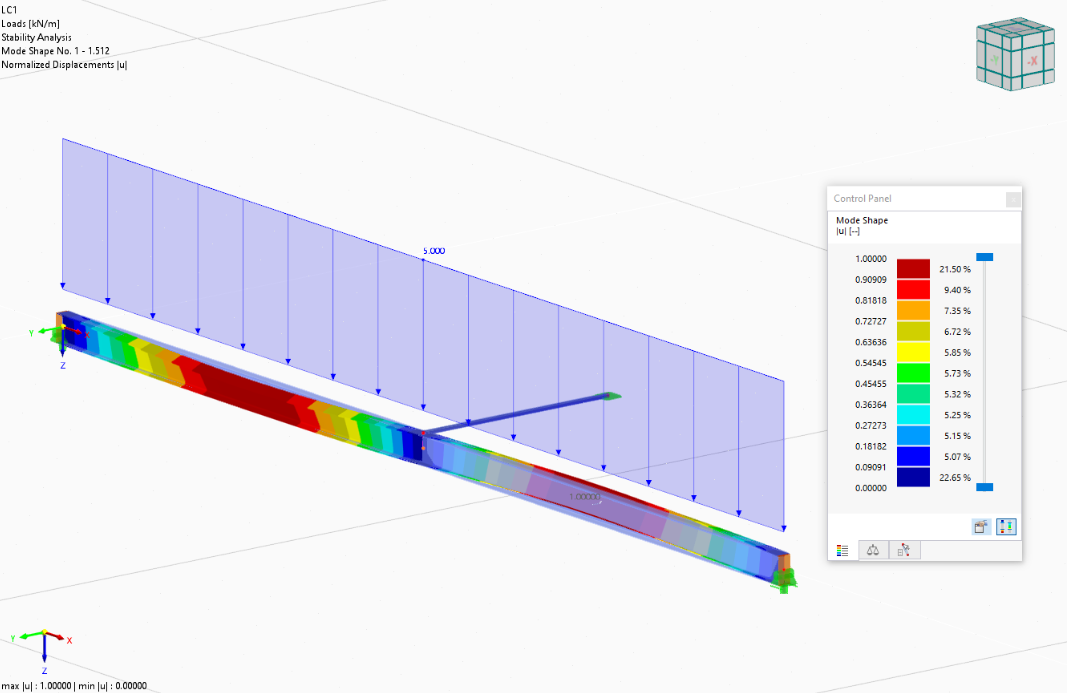
Task: Click the teal green 5.32 % color swatch
Action: pyautogui.click(x=913, y=394)
